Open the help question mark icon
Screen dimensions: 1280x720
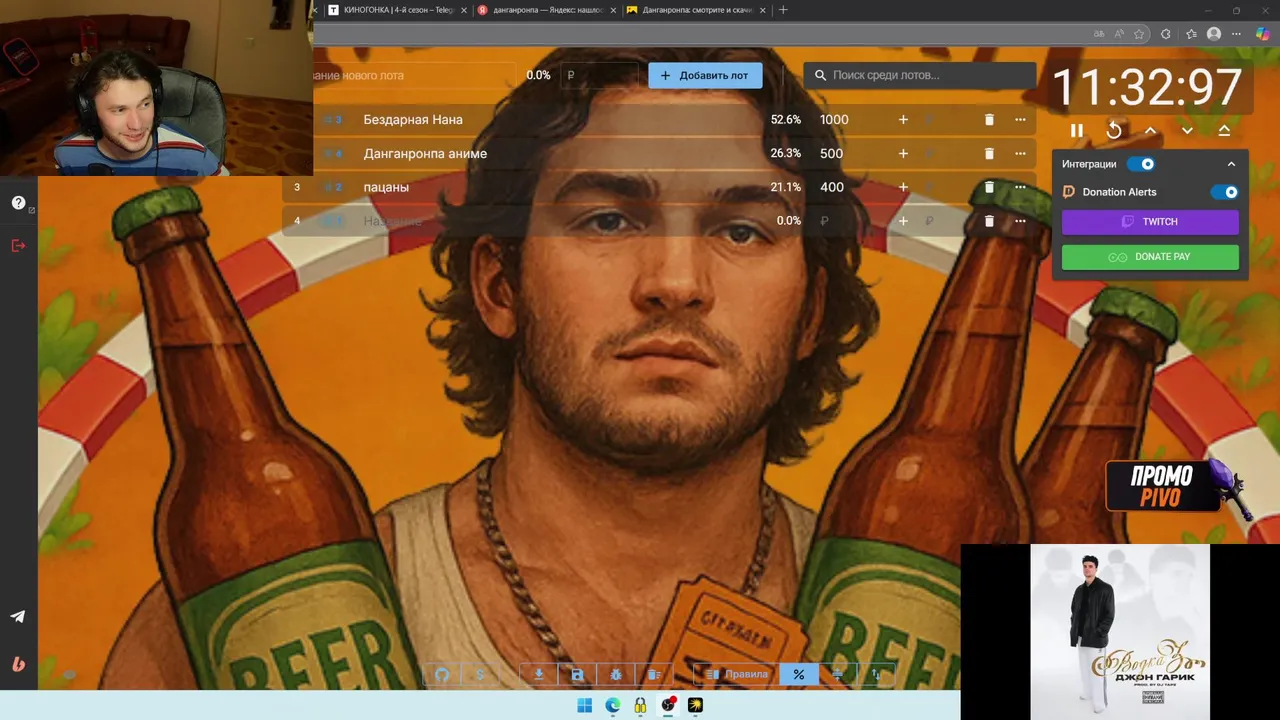coord(18,203)
